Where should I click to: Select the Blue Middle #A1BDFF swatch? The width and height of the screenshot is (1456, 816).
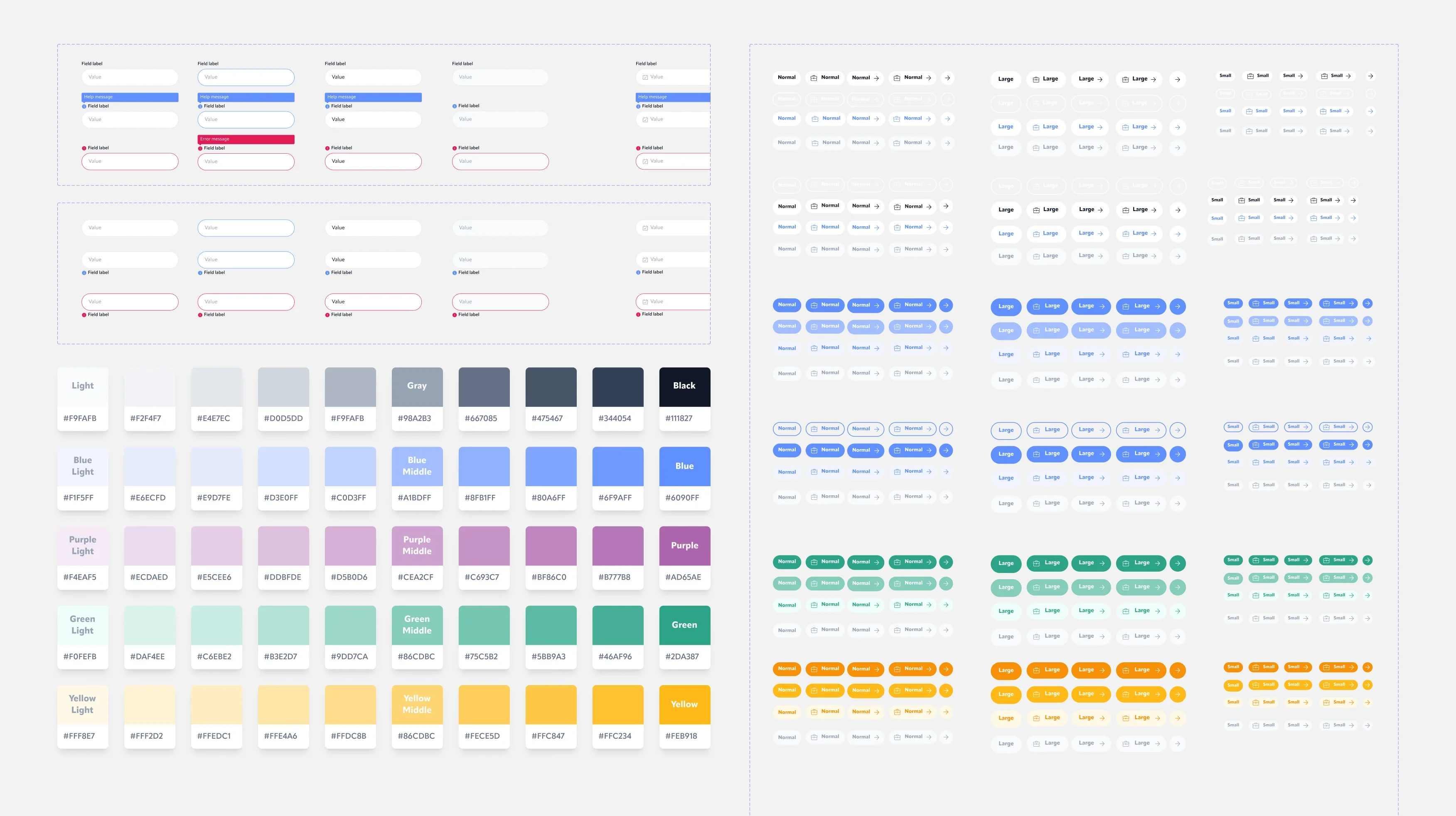pos(417,479)
